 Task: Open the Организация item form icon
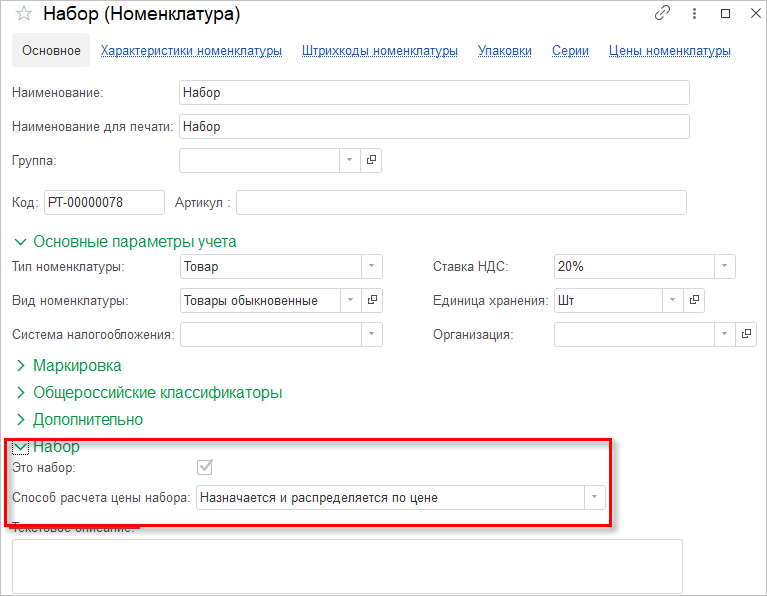pyautogui.click(x=746, y=334)
